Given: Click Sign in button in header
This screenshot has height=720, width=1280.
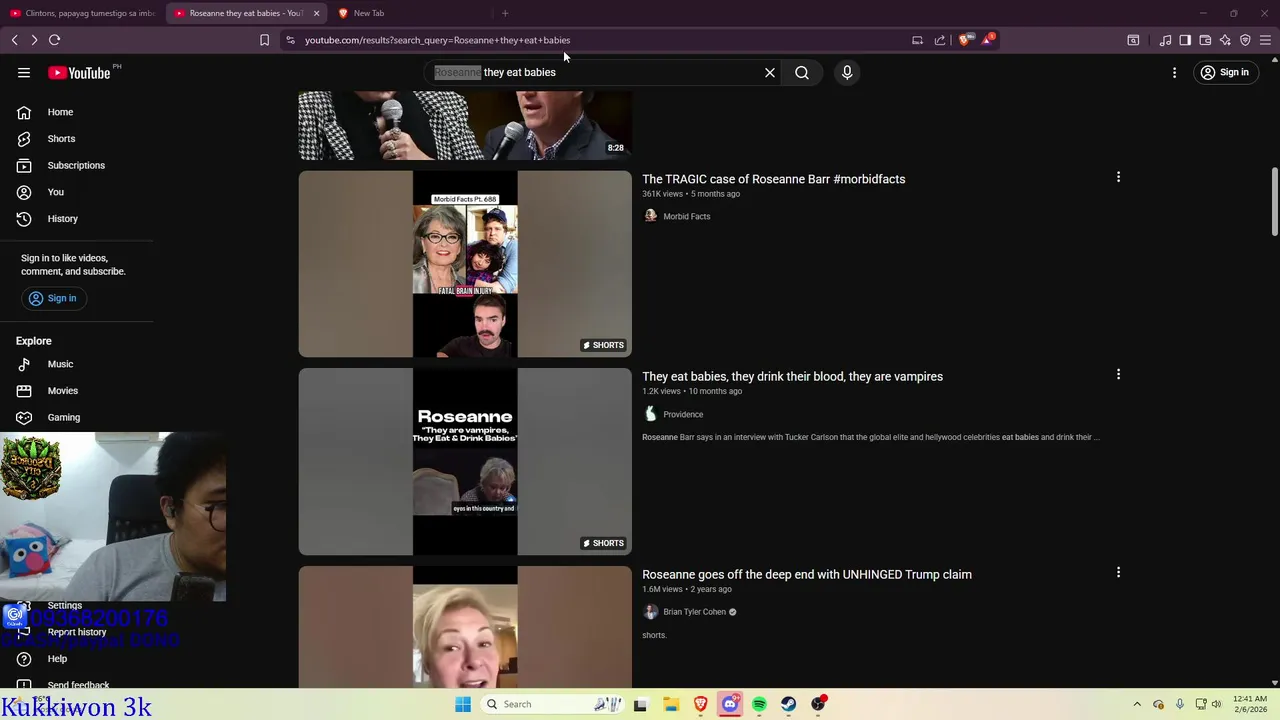Looking at the screenshot, I should coord(1226,72).
